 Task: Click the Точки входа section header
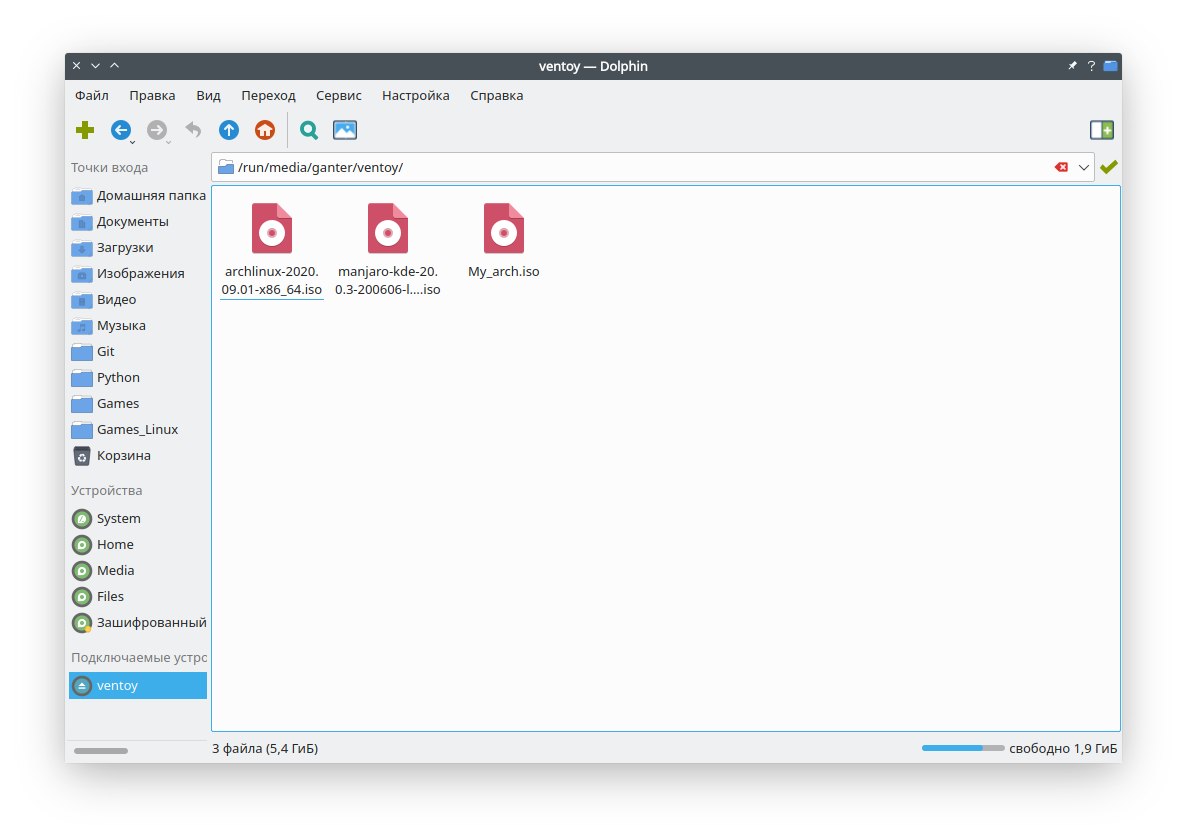pos(110,167)
